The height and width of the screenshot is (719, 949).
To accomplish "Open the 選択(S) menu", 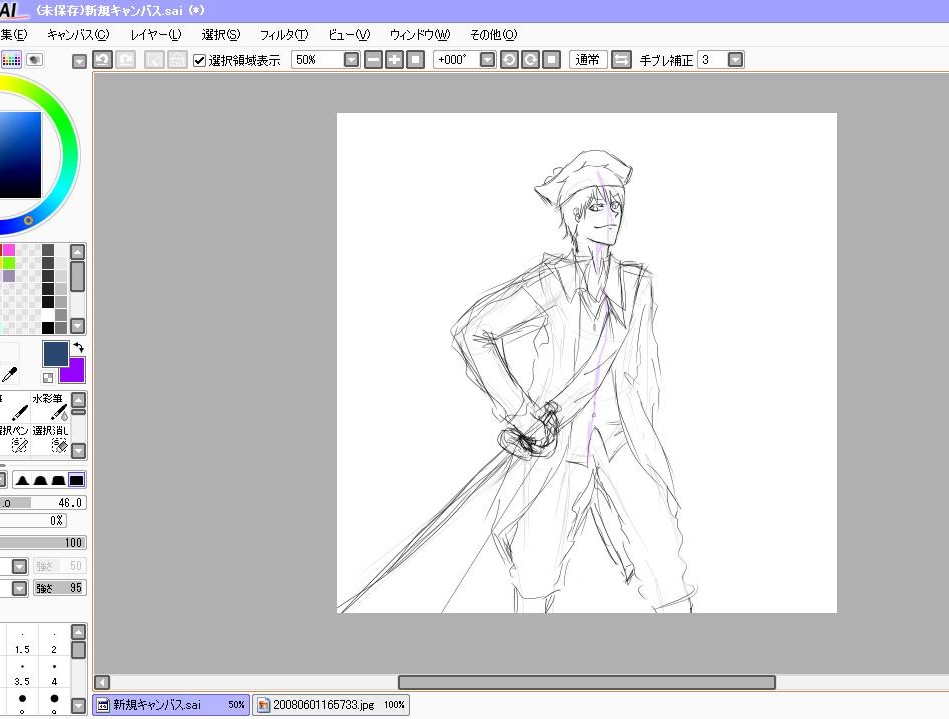I will click(220, 34).
